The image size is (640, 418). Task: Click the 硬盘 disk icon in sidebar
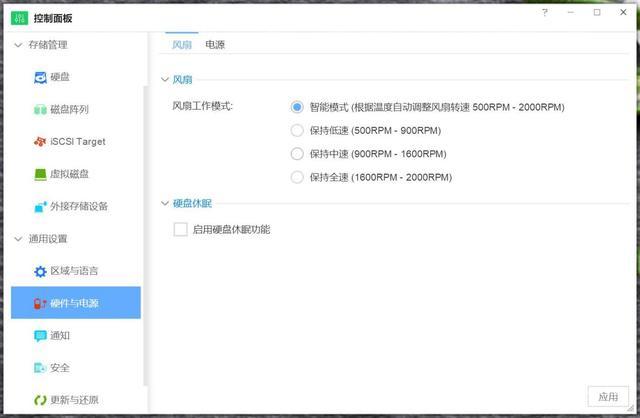40,77
